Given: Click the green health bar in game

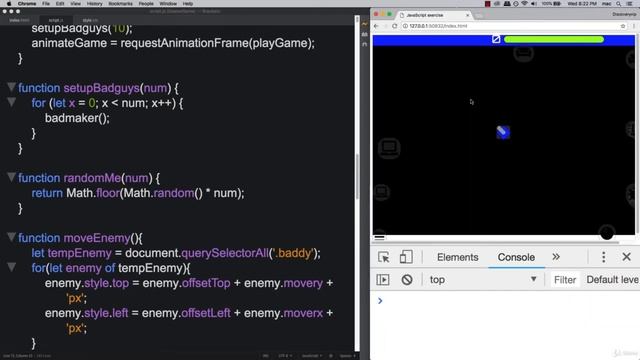Looking at the screenshot, I should tap(554, 40).
